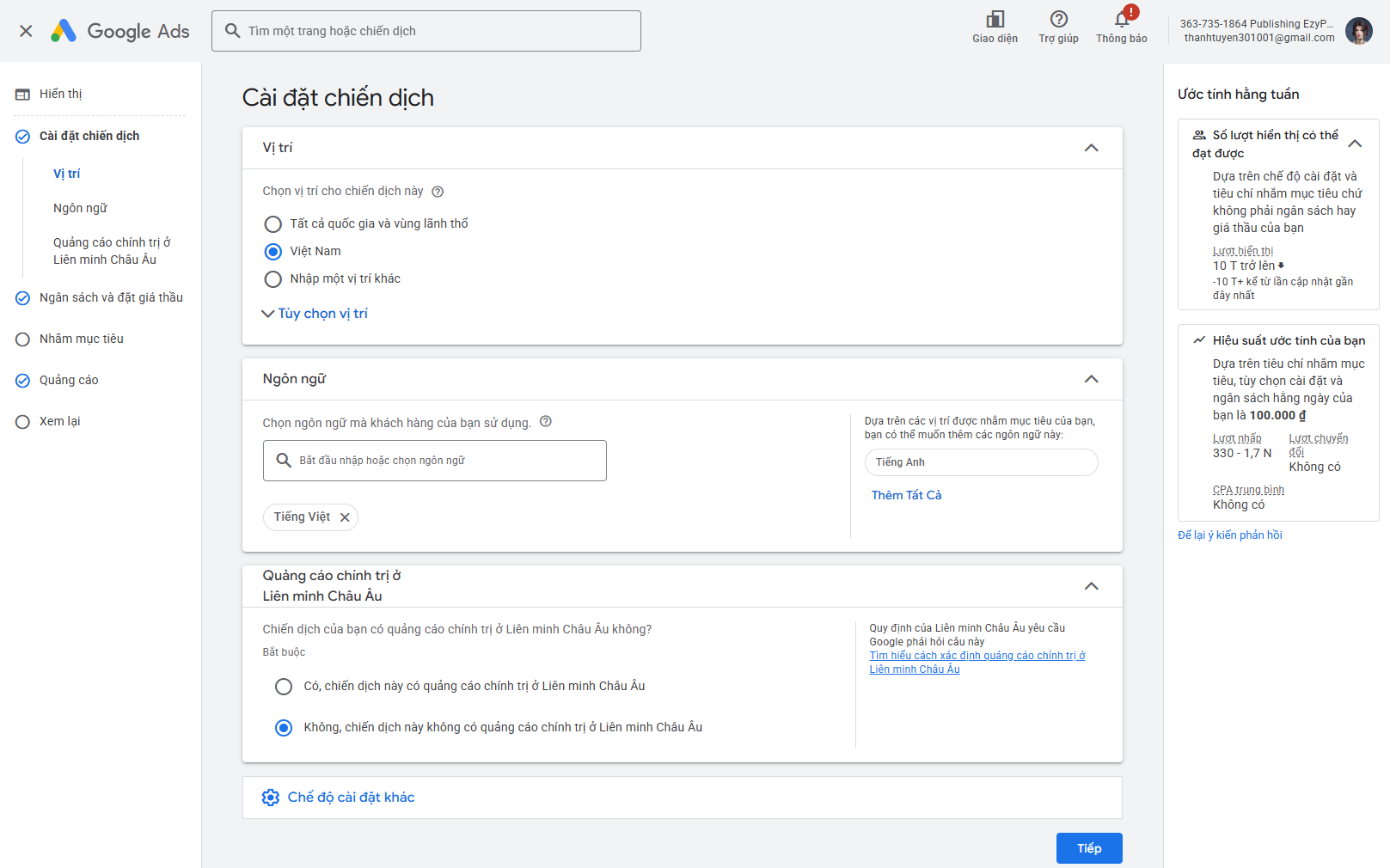This screenshot has width=1390, height=868.
Task: Click Để lại ý kiến phản hồi link
Action: [1230, 535]
